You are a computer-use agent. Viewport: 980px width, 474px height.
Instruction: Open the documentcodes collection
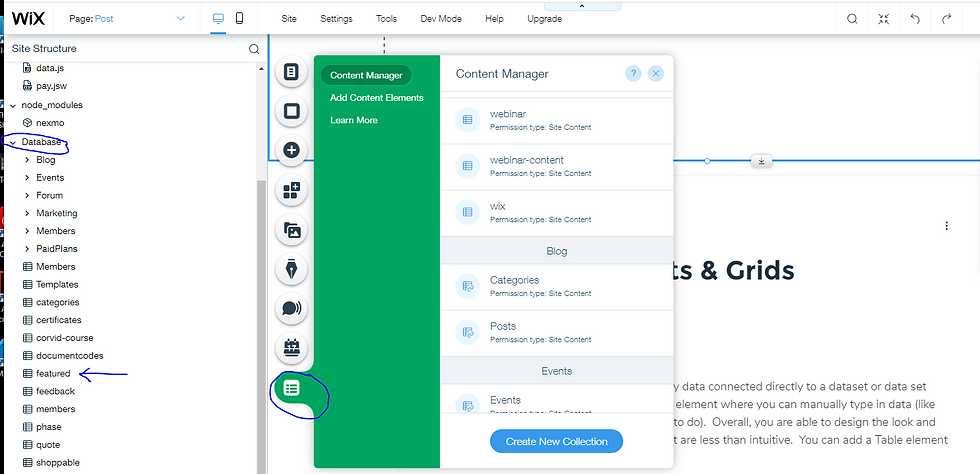coord(69,356)
